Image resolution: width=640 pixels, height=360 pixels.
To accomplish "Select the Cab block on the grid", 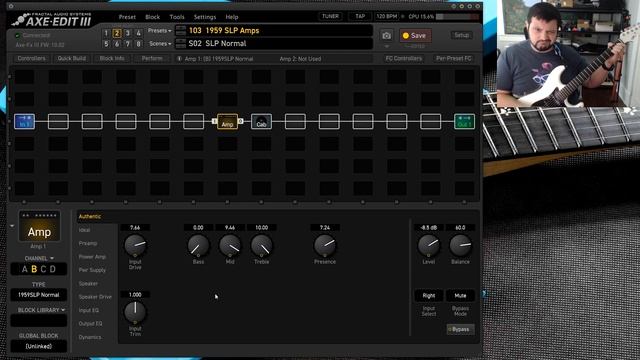I will [261, 122].
